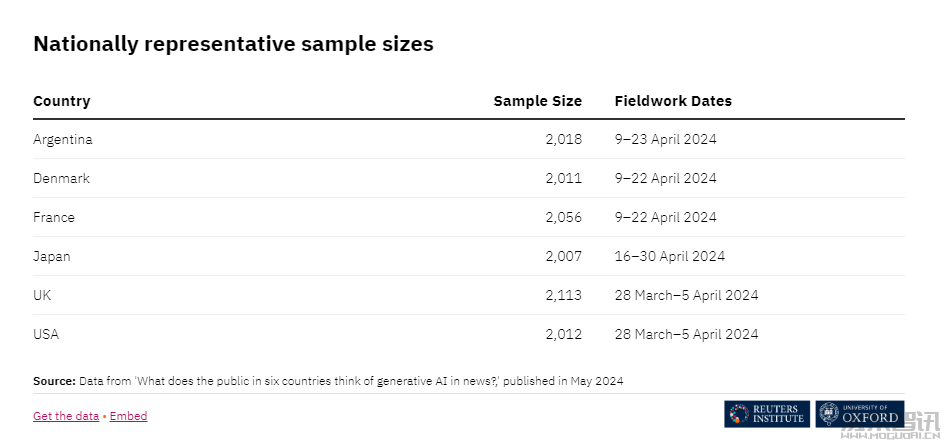
Task: Click the Sample Size column header
Action: coord(538,101)
